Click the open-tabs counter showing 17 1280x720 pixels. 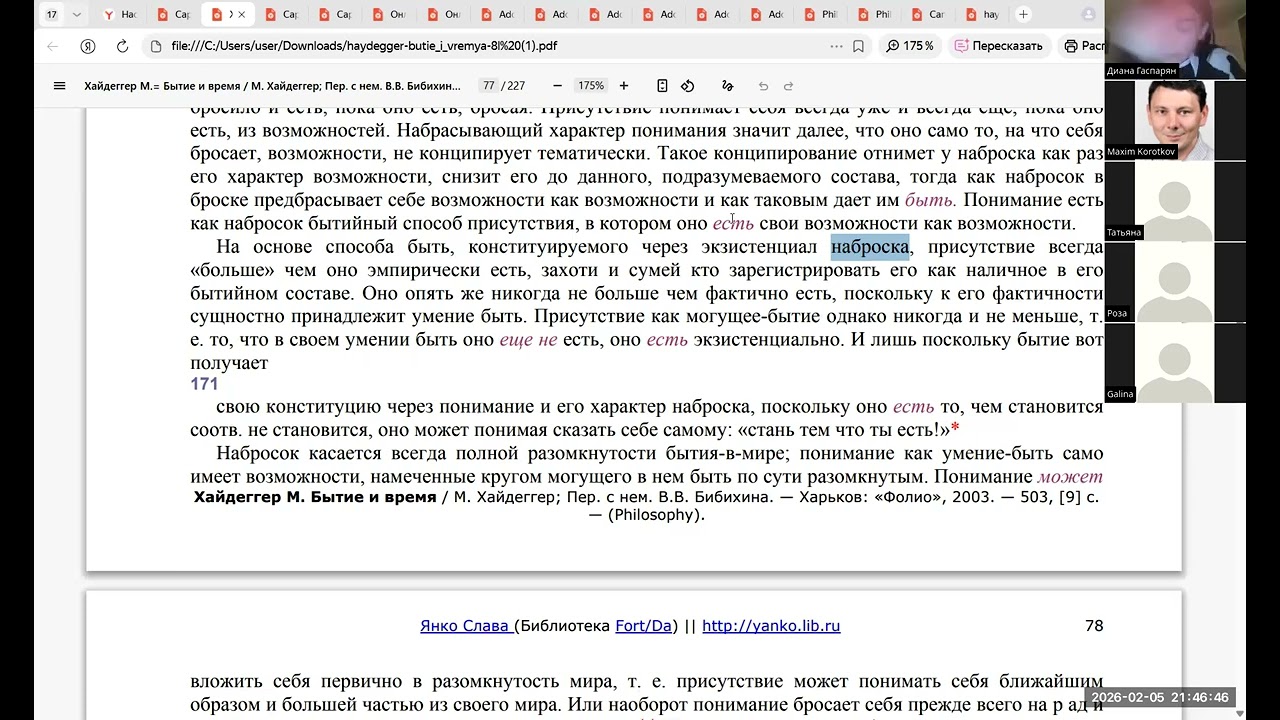[52, 15]
